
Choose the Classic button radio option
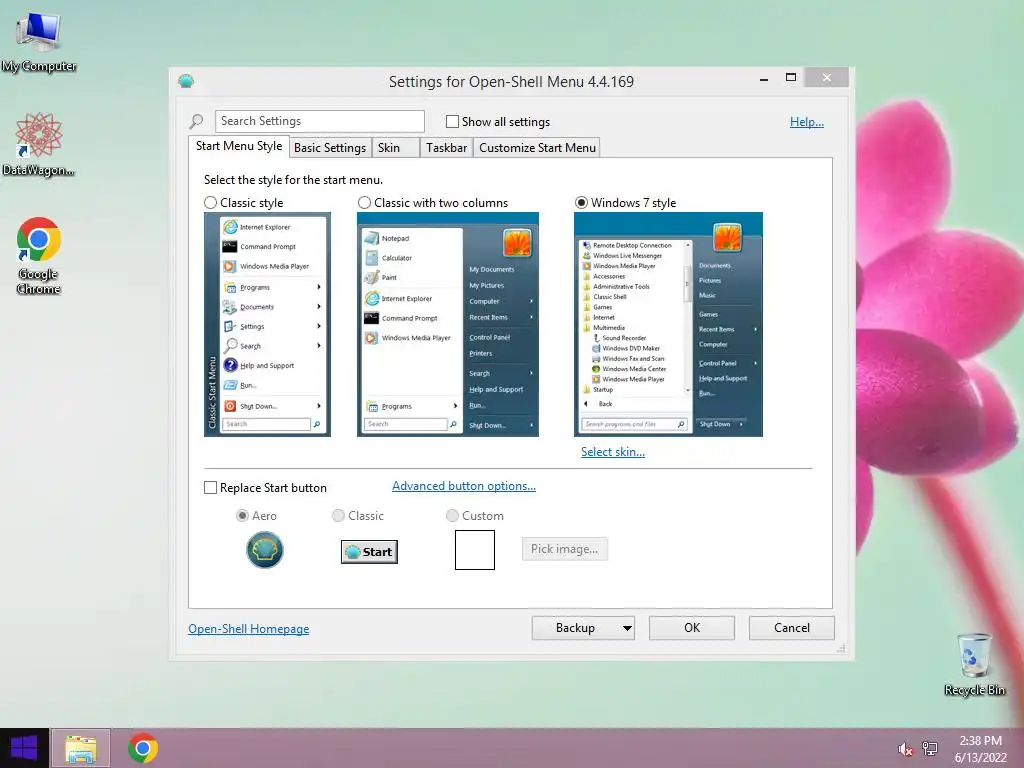pos(338,516)
